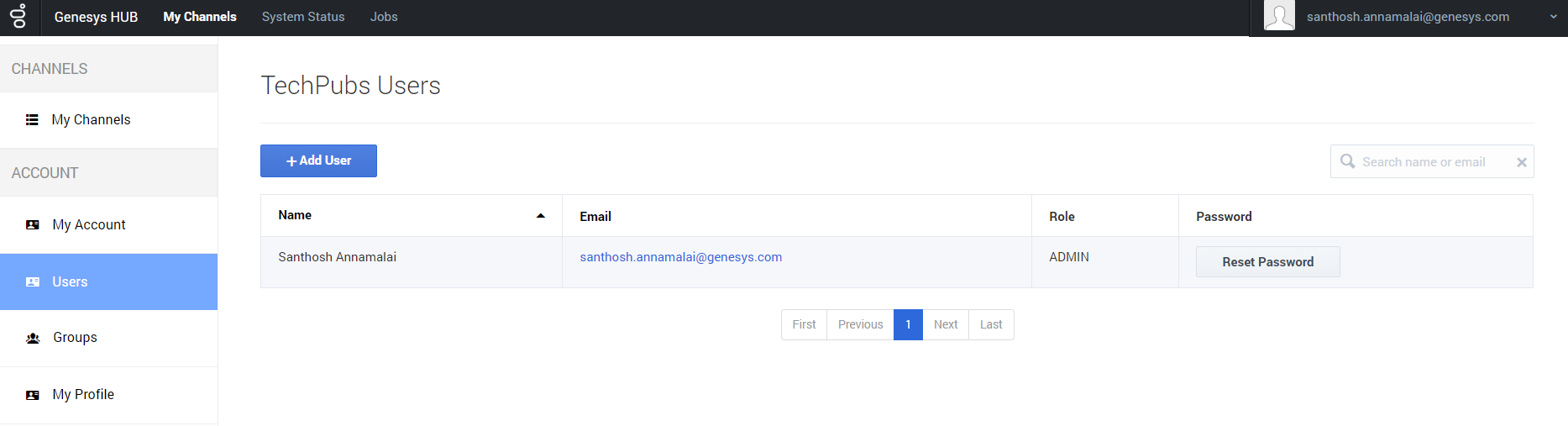Screen dimensions: 1568x426
Task: Click the My Profile card icon
Action: (x=33, y=395)
